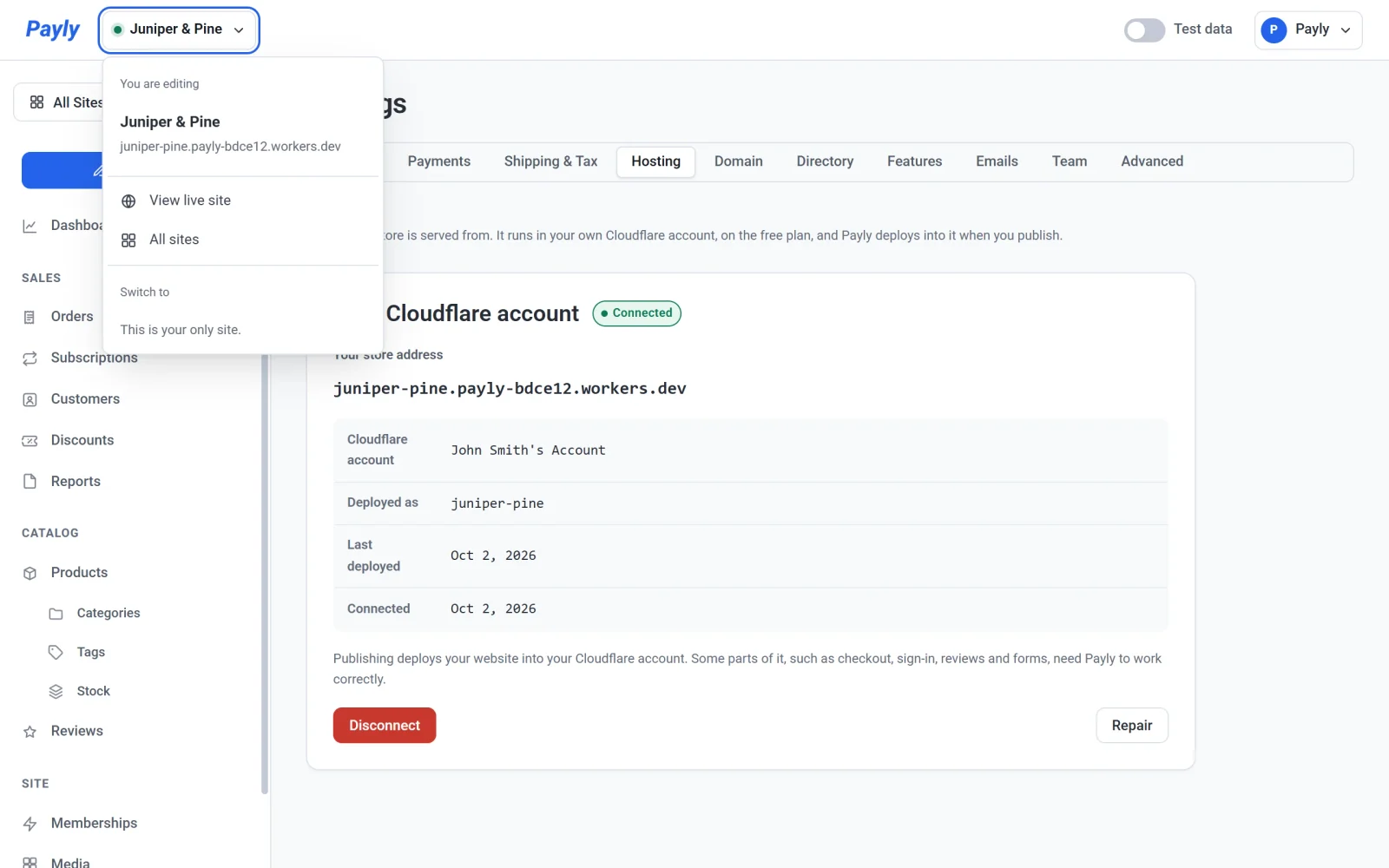Open Memberships in the sidebar
Image resolution: width=1389 pixels, height=868 pixels.
(x=94, y=823)
